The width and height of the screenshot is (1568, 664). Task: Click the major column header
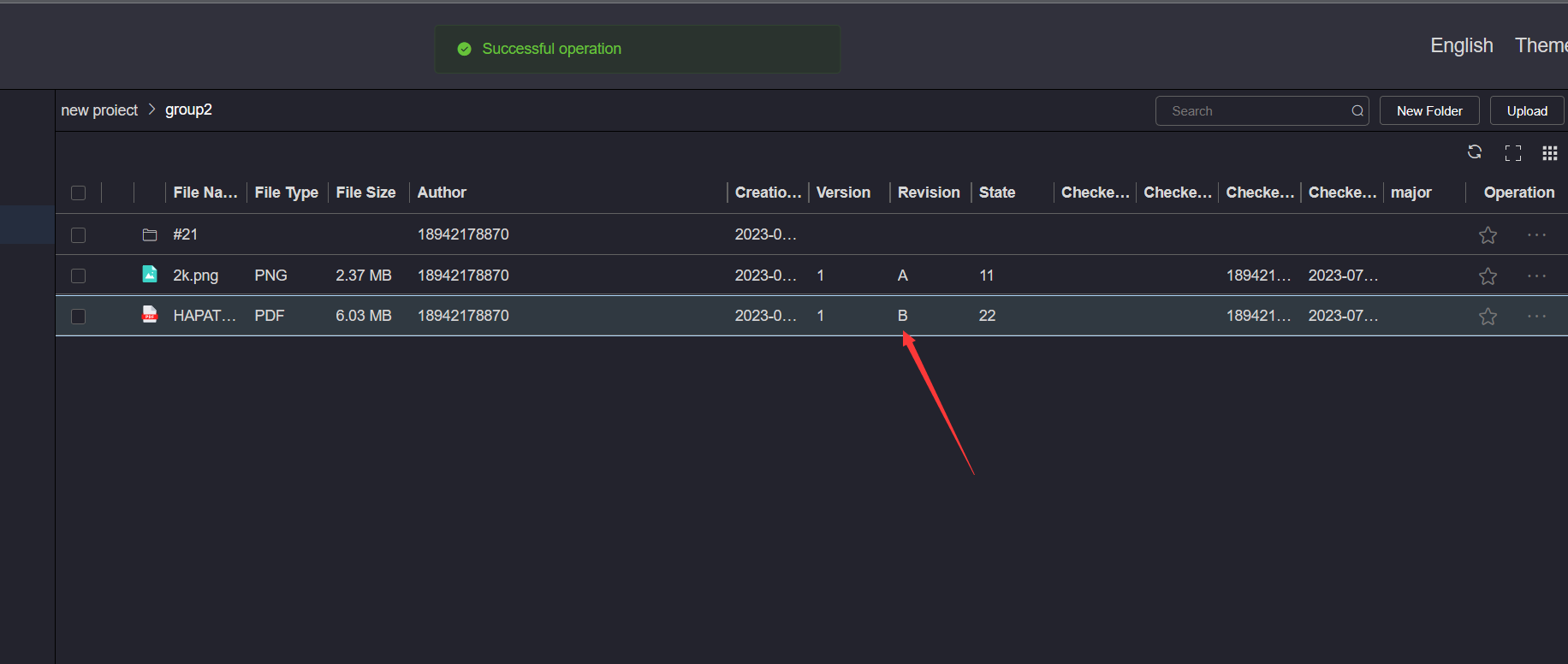(x=1411, y=193)
